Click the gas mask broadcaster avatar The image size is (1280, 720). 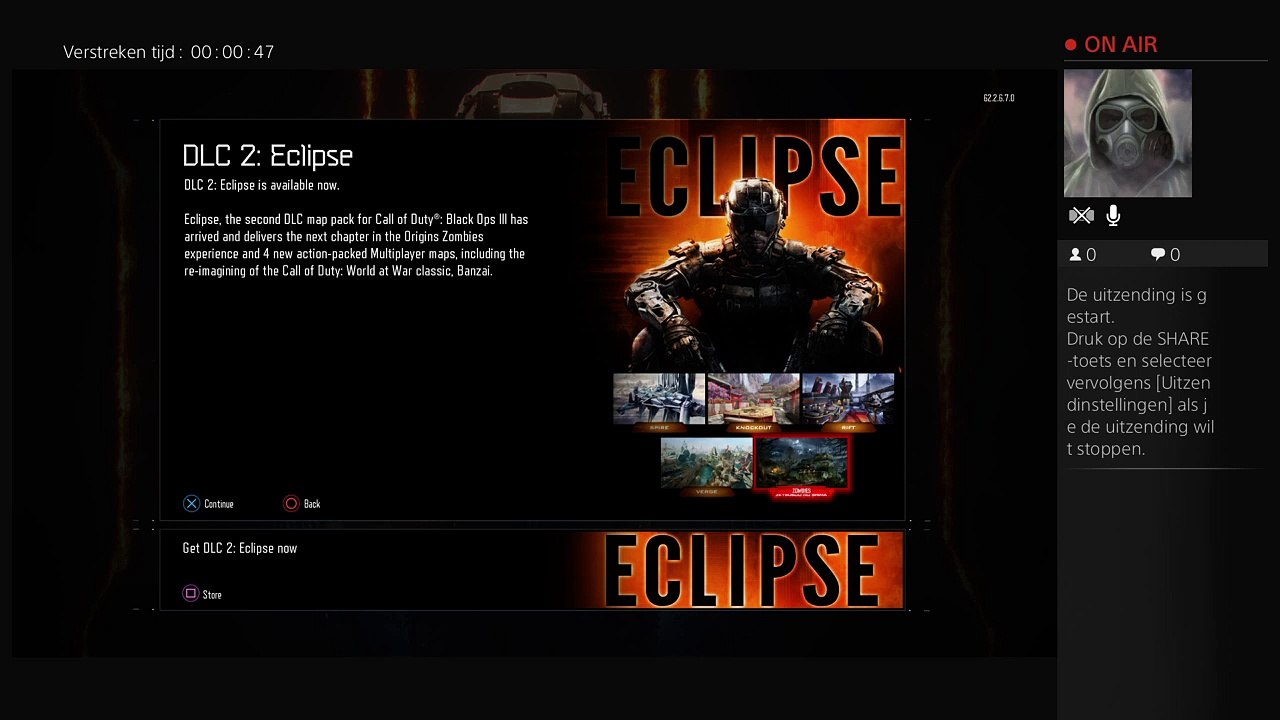(1128, 133)
